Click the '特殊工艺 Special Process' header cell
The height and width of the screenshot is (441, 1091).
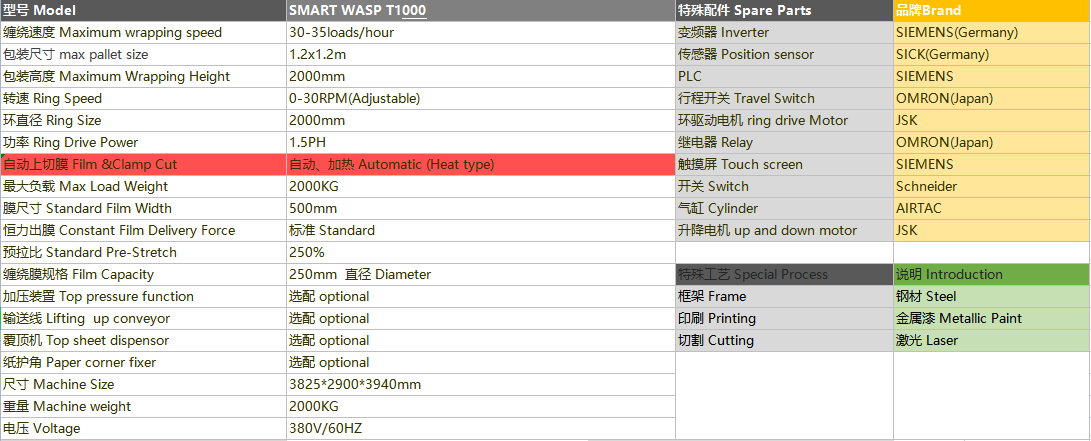point(783,275)
